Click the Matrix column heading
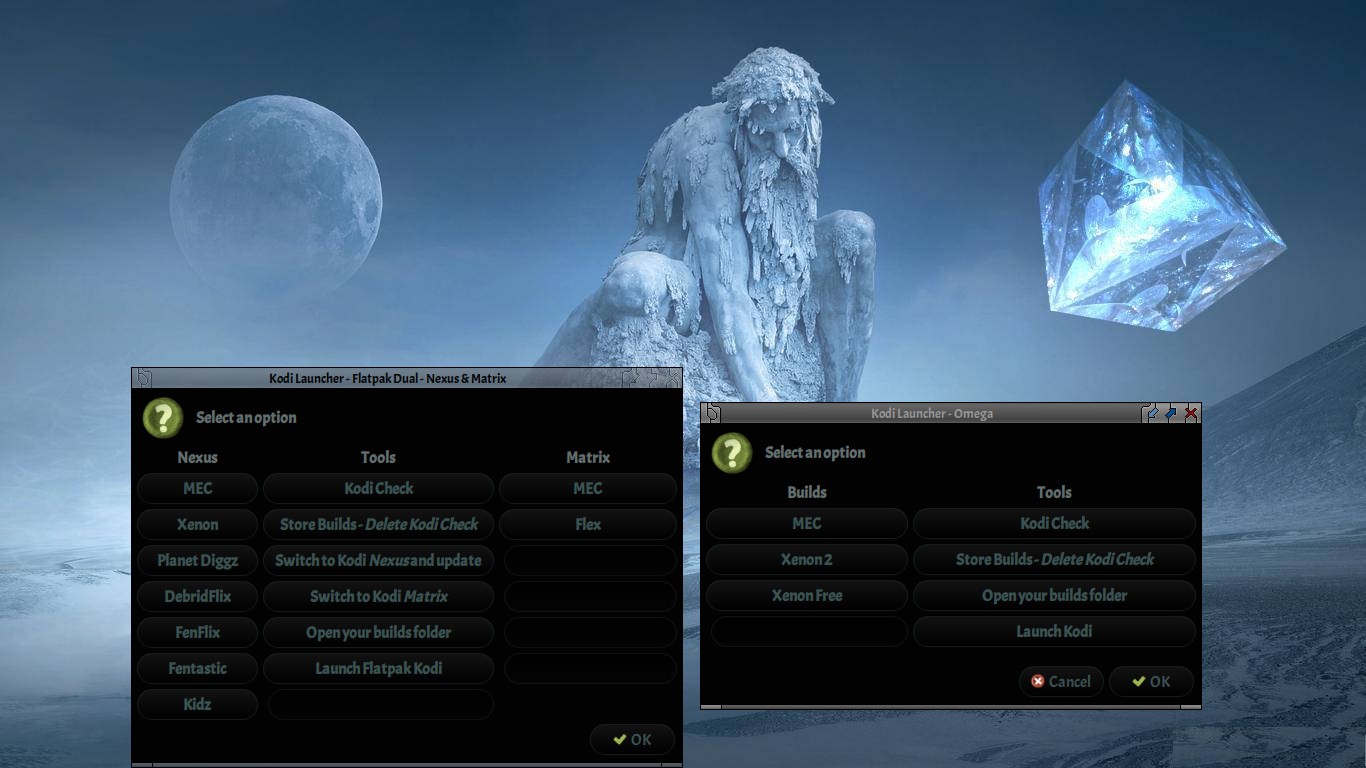This screenshot has height=768, width=1366. pyautogui.click(x=588, y=457)
